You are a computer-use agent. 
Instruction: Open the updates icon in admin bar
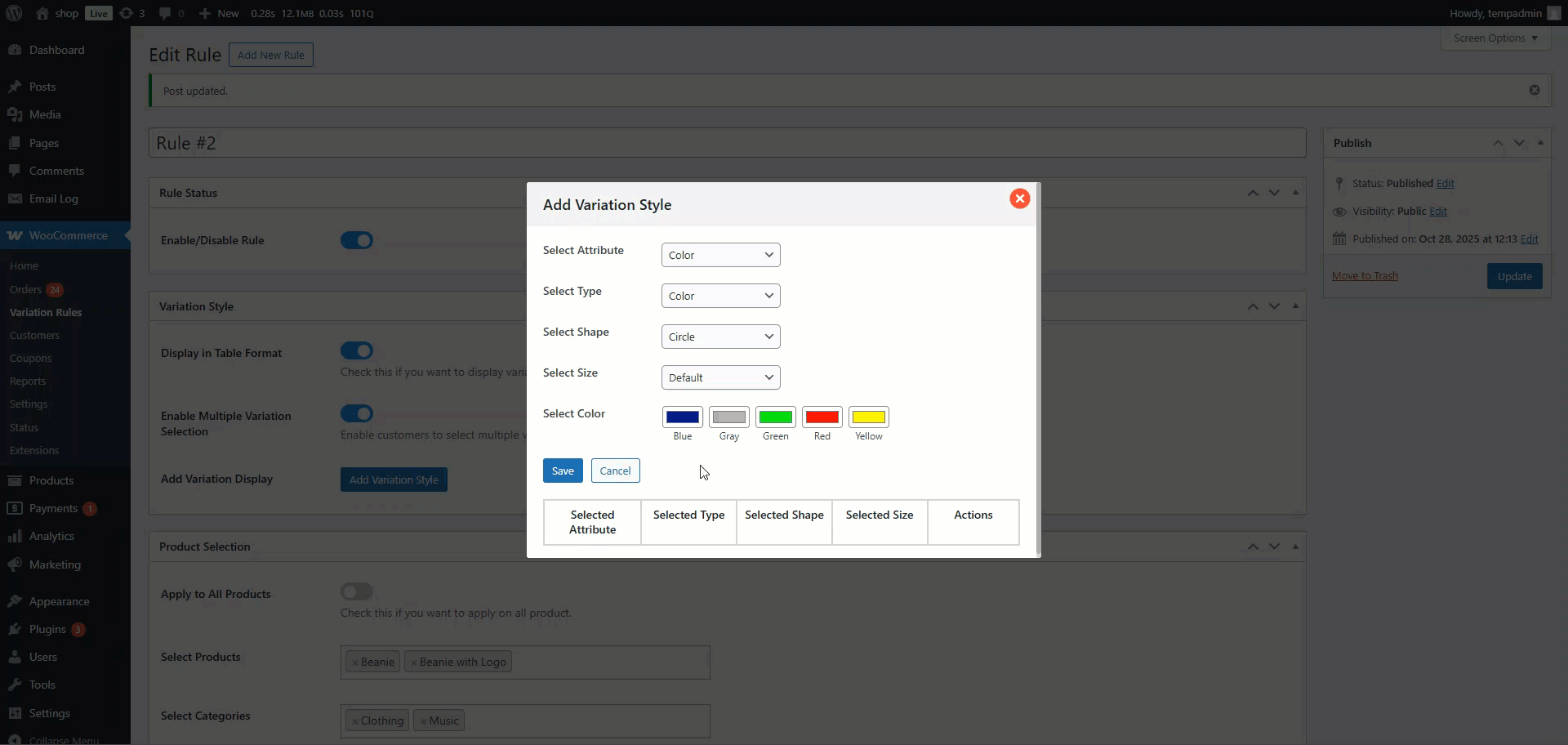(x=127, y=13)
